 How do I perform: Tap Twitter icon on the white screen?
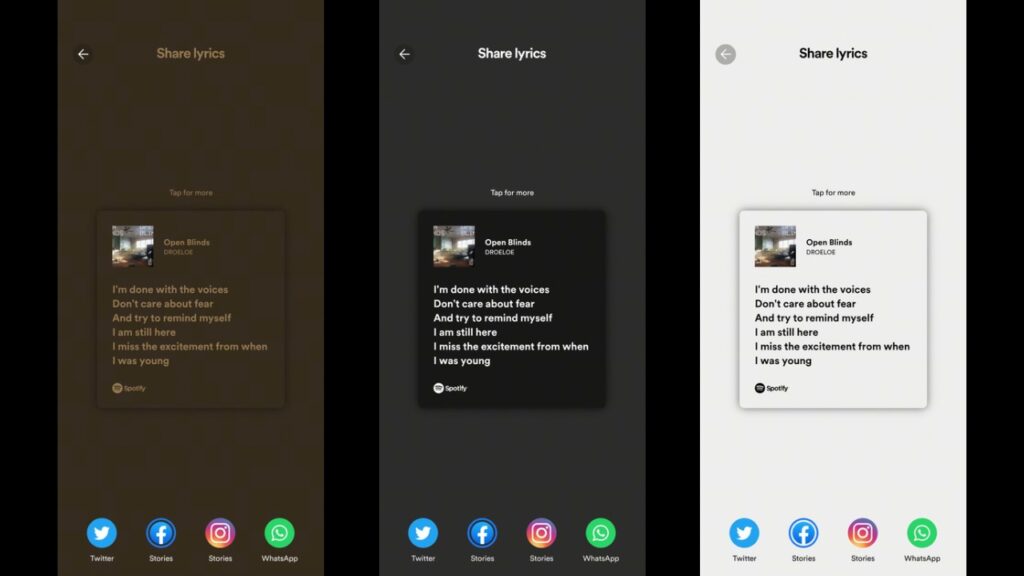coord(744,533)
